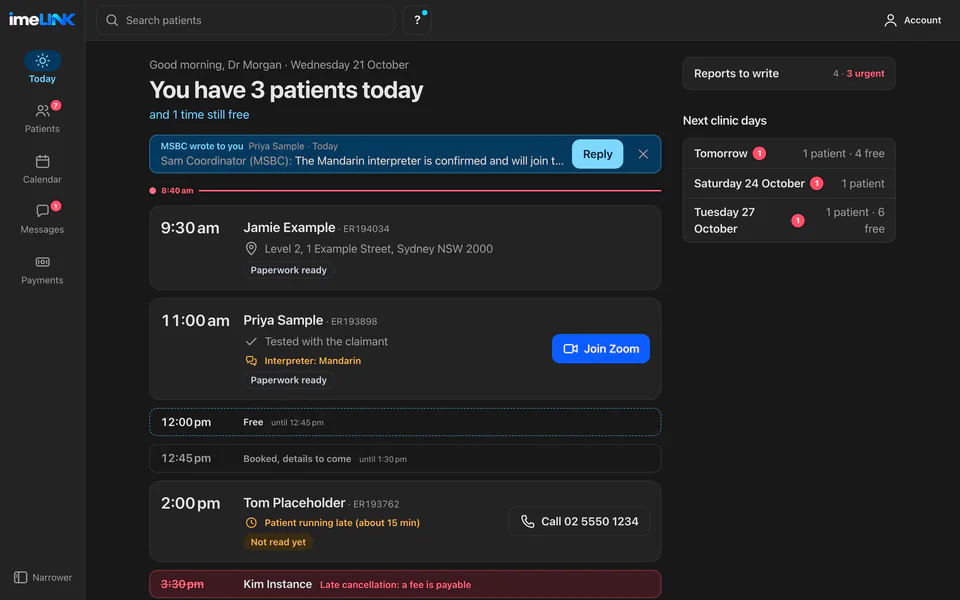Dismiss the MSBC message banner

(x=643, y=154)
